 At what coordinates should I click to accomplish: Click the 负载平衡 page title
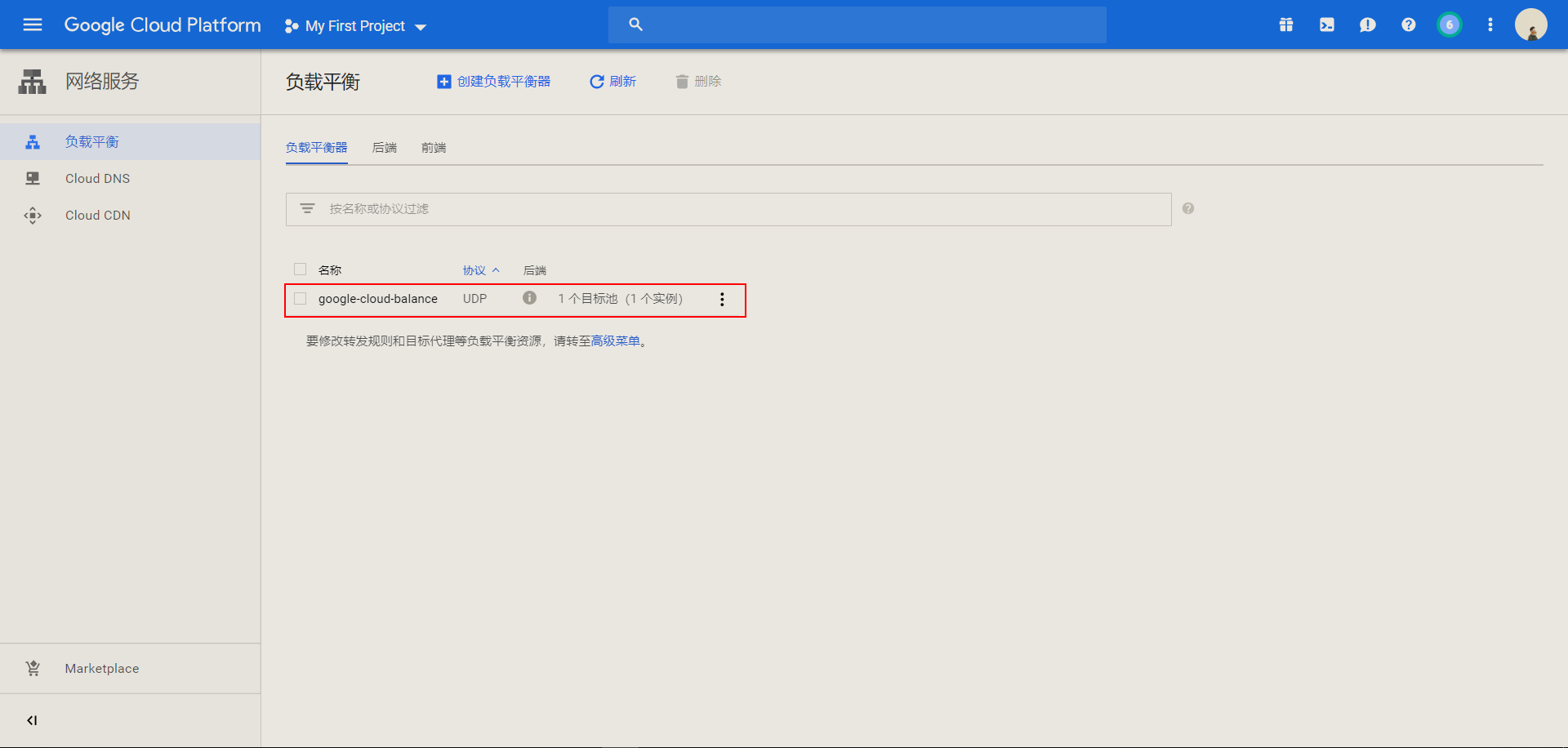tap(323, 82)
